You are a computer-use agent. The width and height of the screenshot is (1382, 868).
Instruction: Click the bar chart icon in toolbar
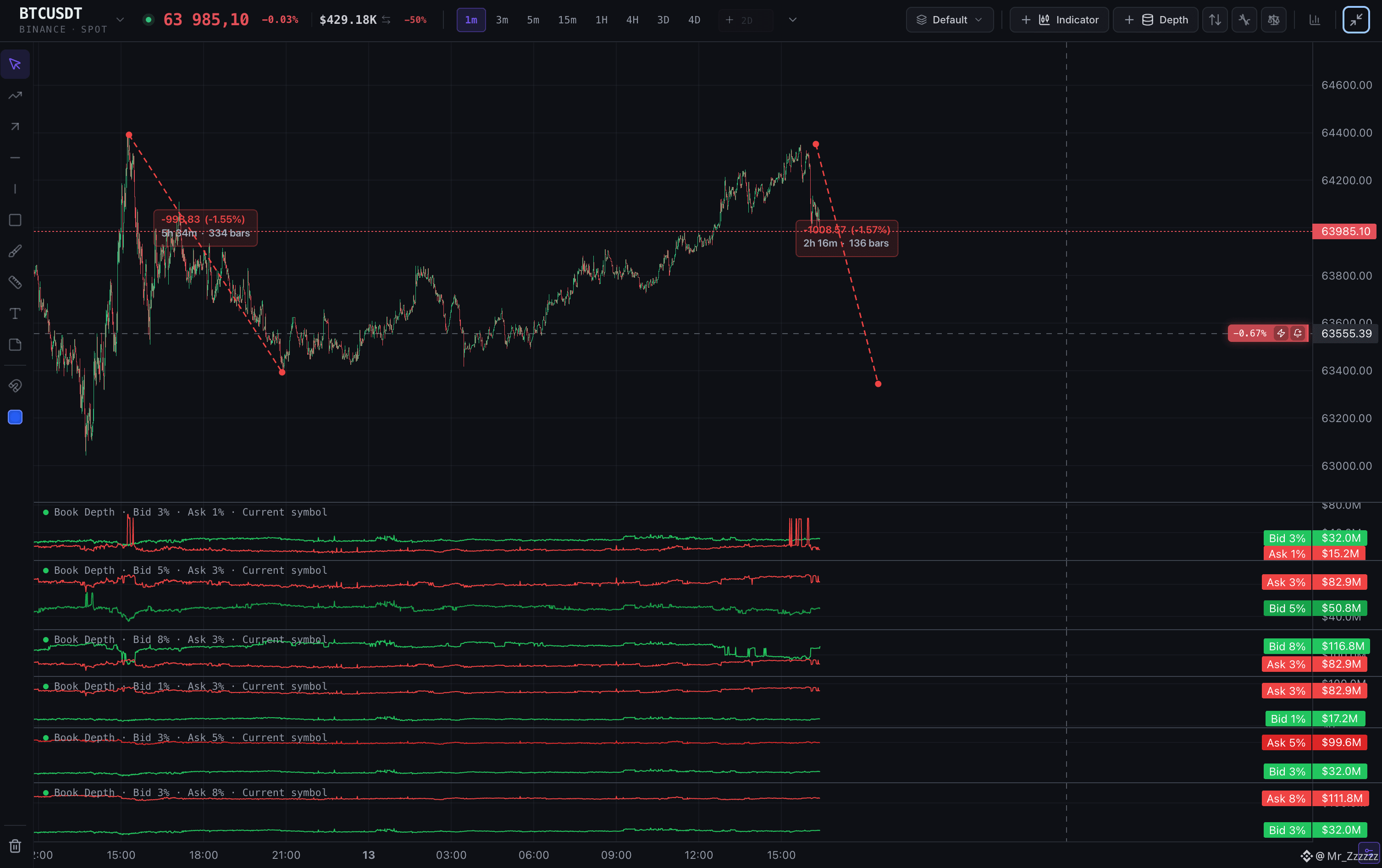[x=1315, y=20]
